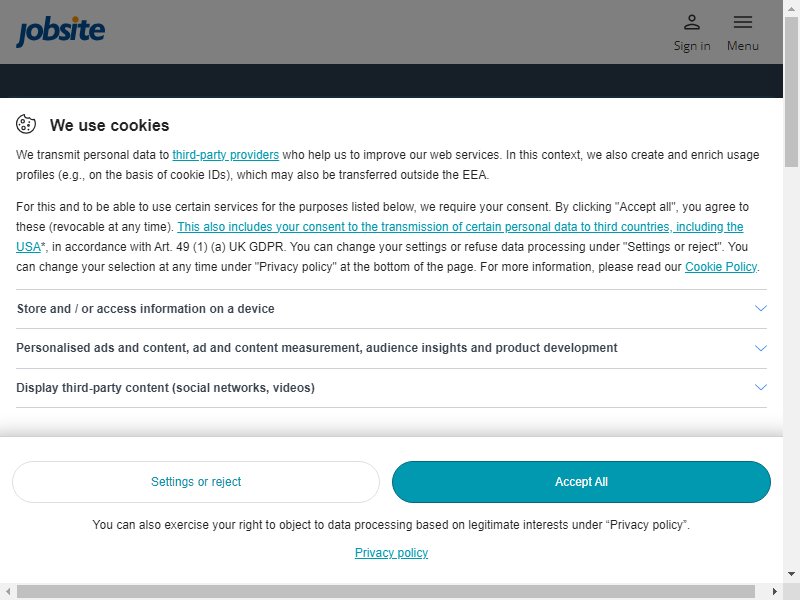Click the Accept All button
The width and height of the screenshot is (800, 600).
pyautogui.click(x=581, y=482)
